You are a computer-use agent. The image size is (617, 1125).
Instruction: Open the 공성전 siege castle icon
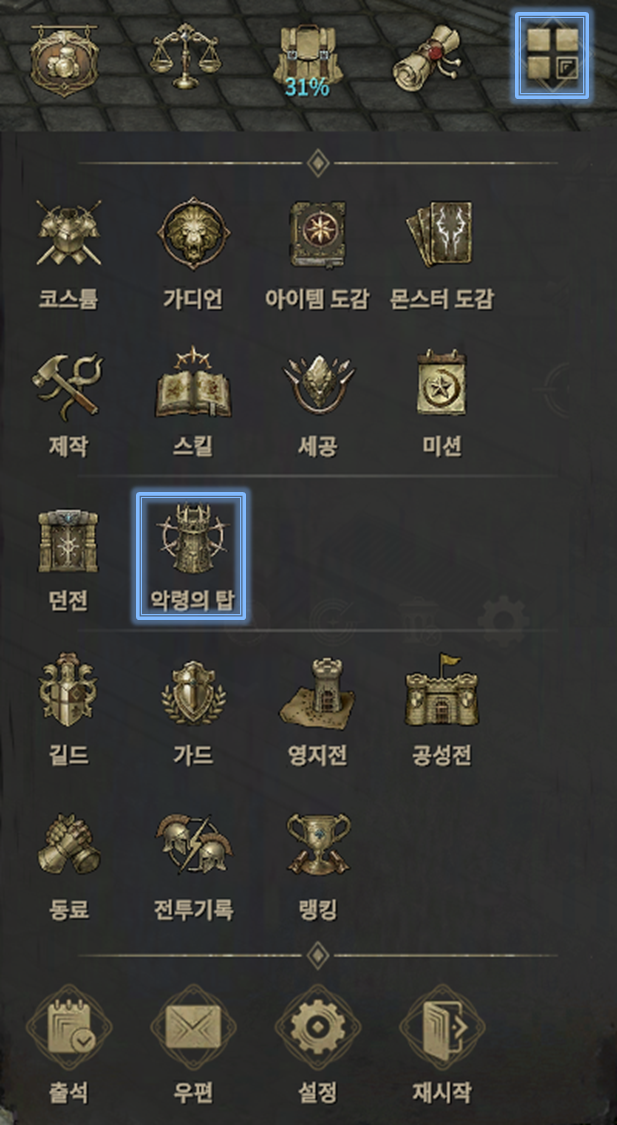tap(442, 709)
